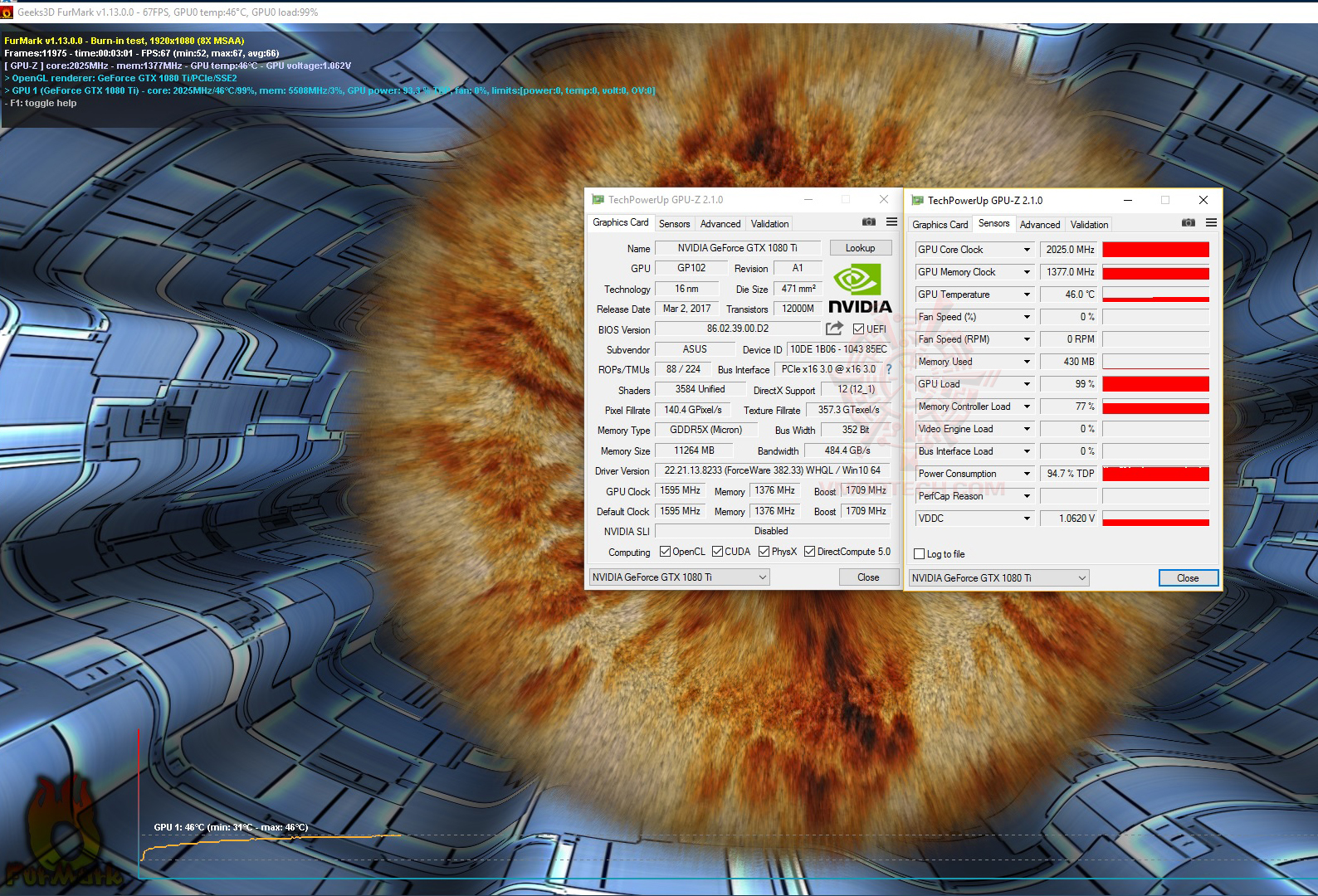
Task: Click the Name field 'NVIDIA GeForce GTX 1080 Ti'
Action: 738,248
